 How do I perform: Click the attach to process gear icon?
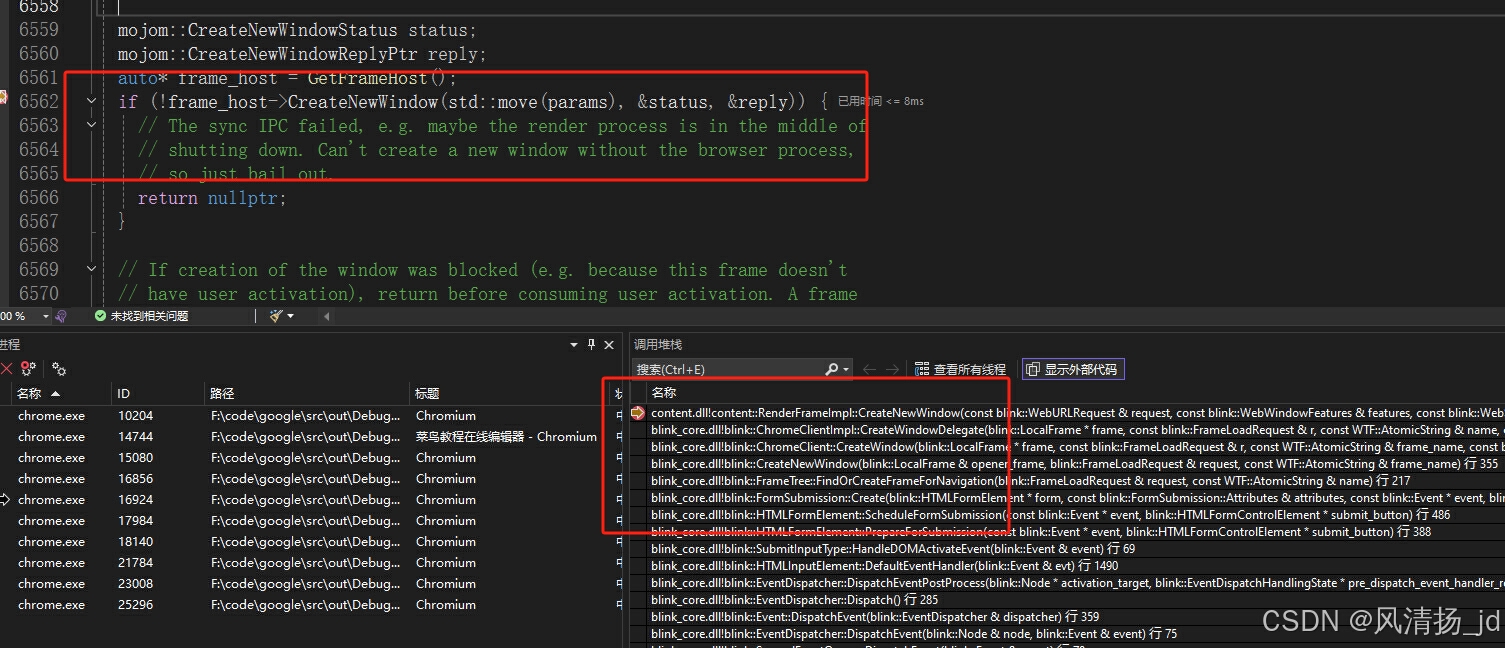tap(28, 369)
